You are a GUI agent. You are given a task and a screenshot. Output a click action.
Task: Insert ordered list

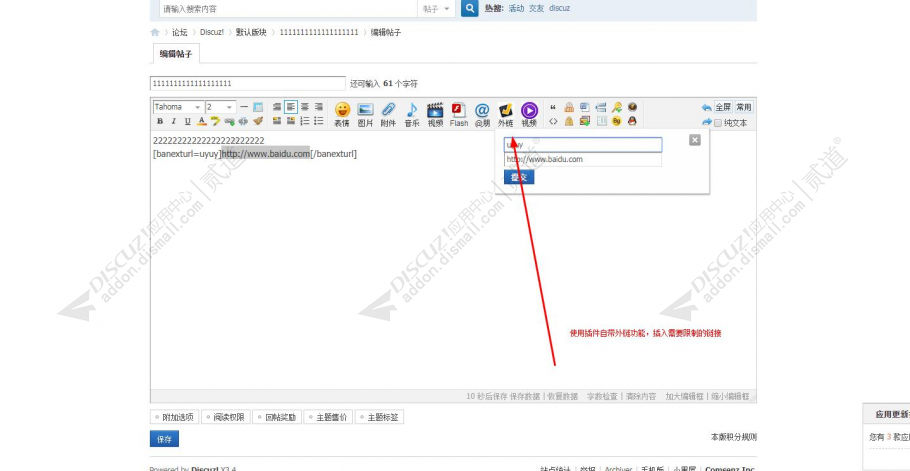click(x=305, y=121)
